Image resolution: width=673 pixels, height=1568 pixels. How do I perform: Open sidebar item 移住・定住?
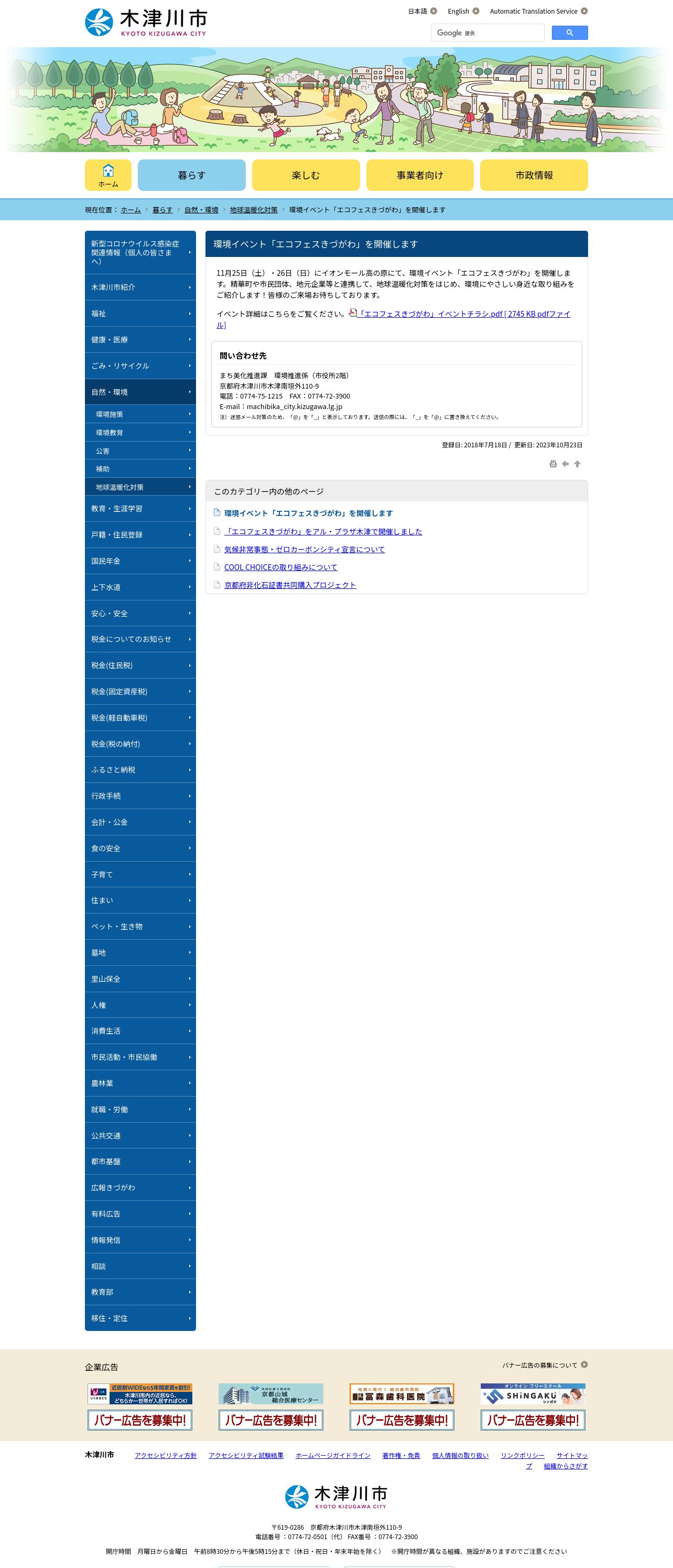point(140,1318)
